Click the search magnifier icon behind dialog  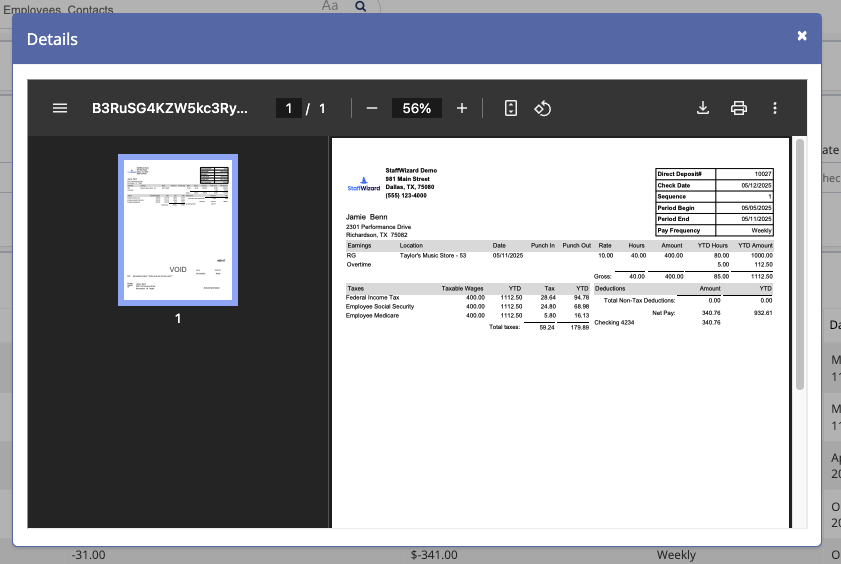point(361,6)
